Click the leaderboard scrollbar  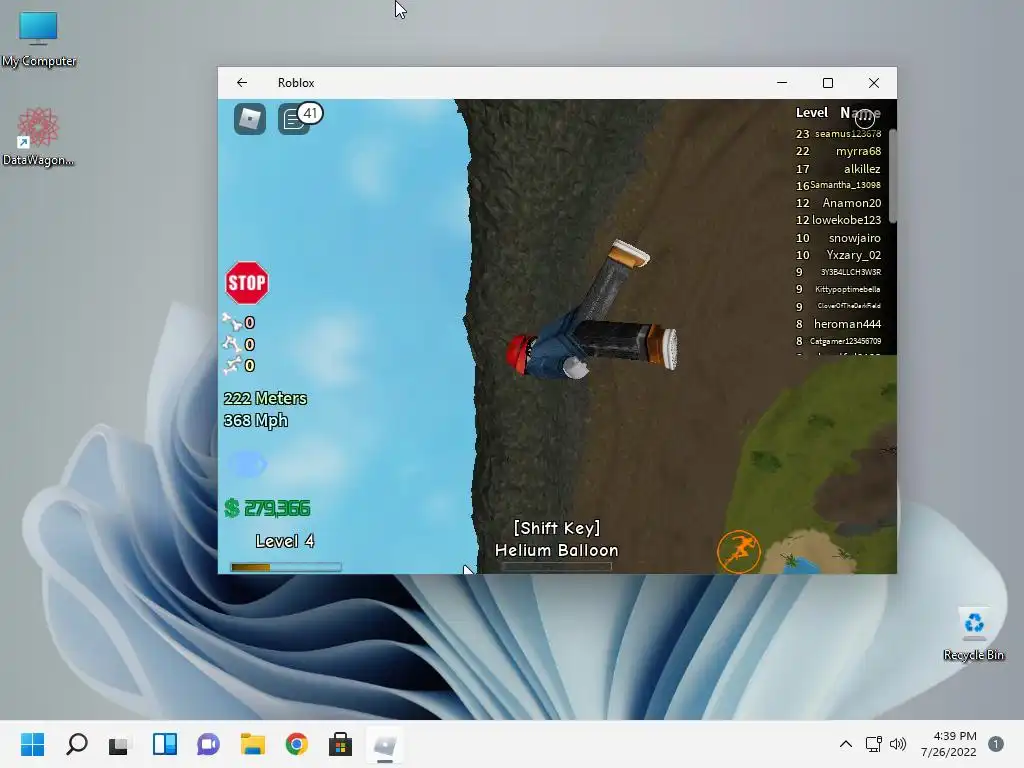click(892, 176)
